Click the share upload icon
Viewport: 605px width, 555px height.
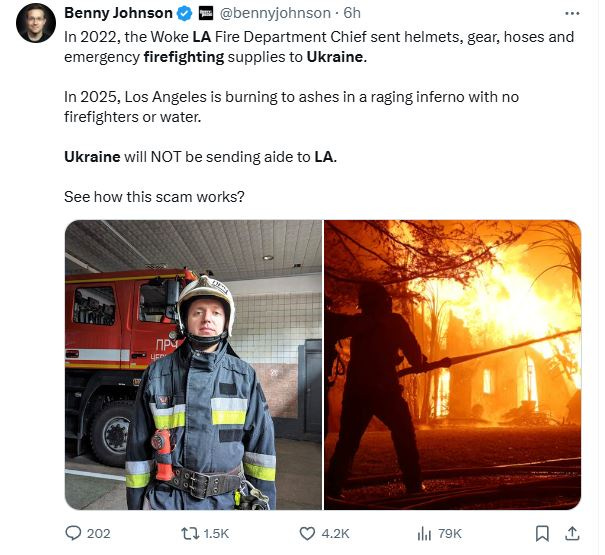(573, 533)
